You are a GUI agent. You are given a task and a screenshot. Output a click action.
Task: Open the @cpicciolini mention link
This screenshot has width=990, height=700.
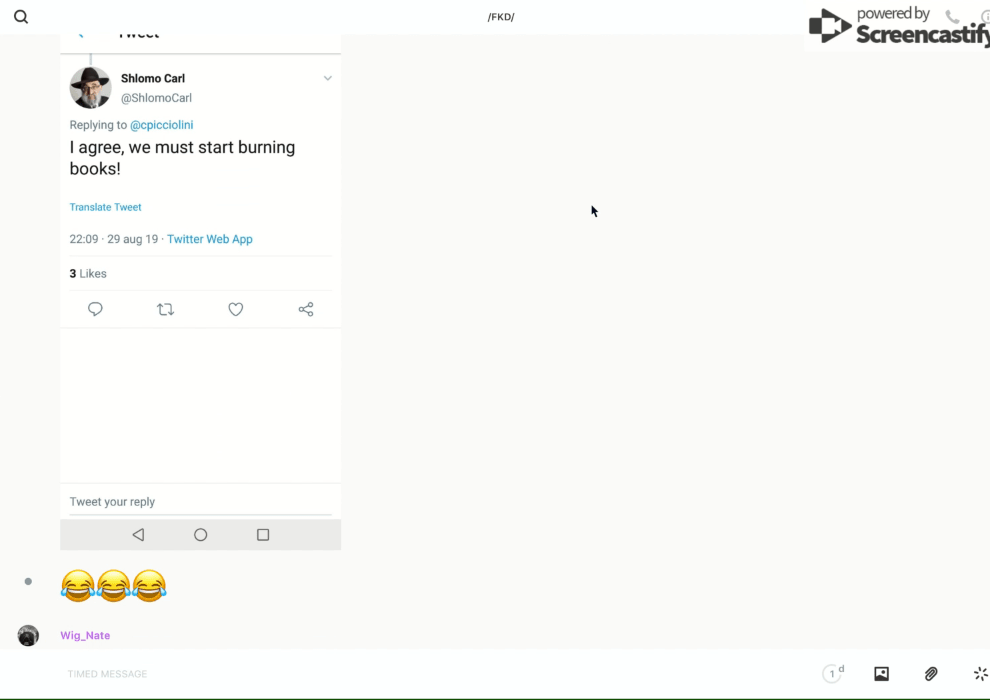coord(161,125)
